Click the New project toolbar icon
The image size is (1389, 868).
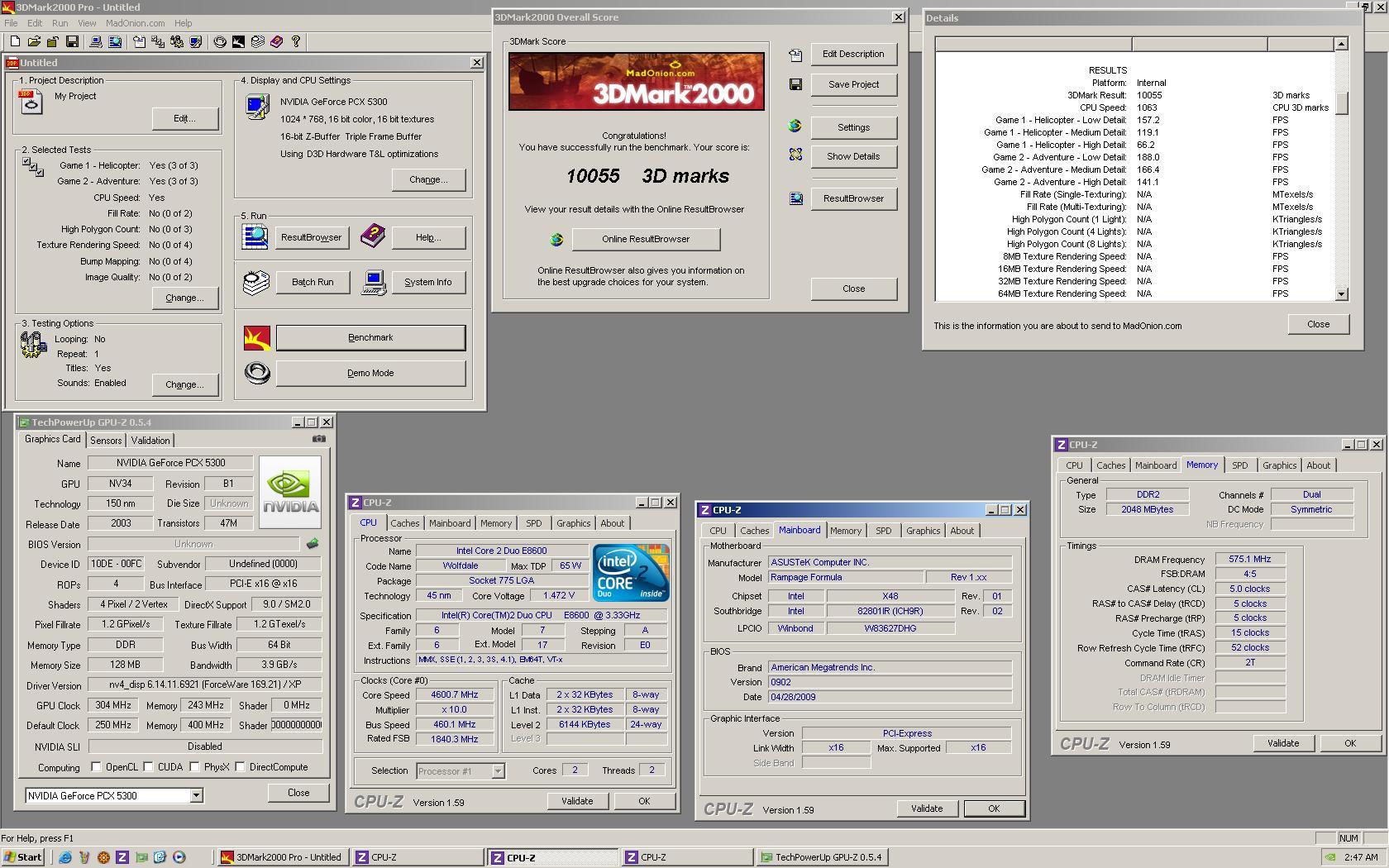point(15,41)
